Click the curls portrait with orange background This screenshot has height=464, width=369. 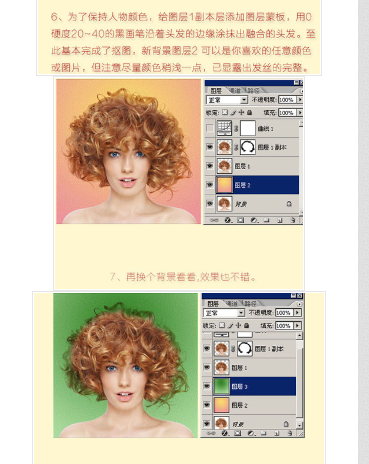coord(128,151)
